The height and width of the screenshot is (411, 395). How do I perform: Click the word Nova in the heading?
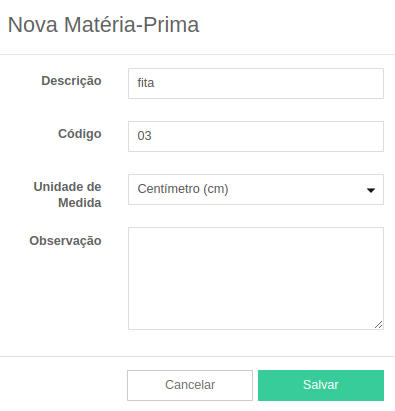(33, 25)
